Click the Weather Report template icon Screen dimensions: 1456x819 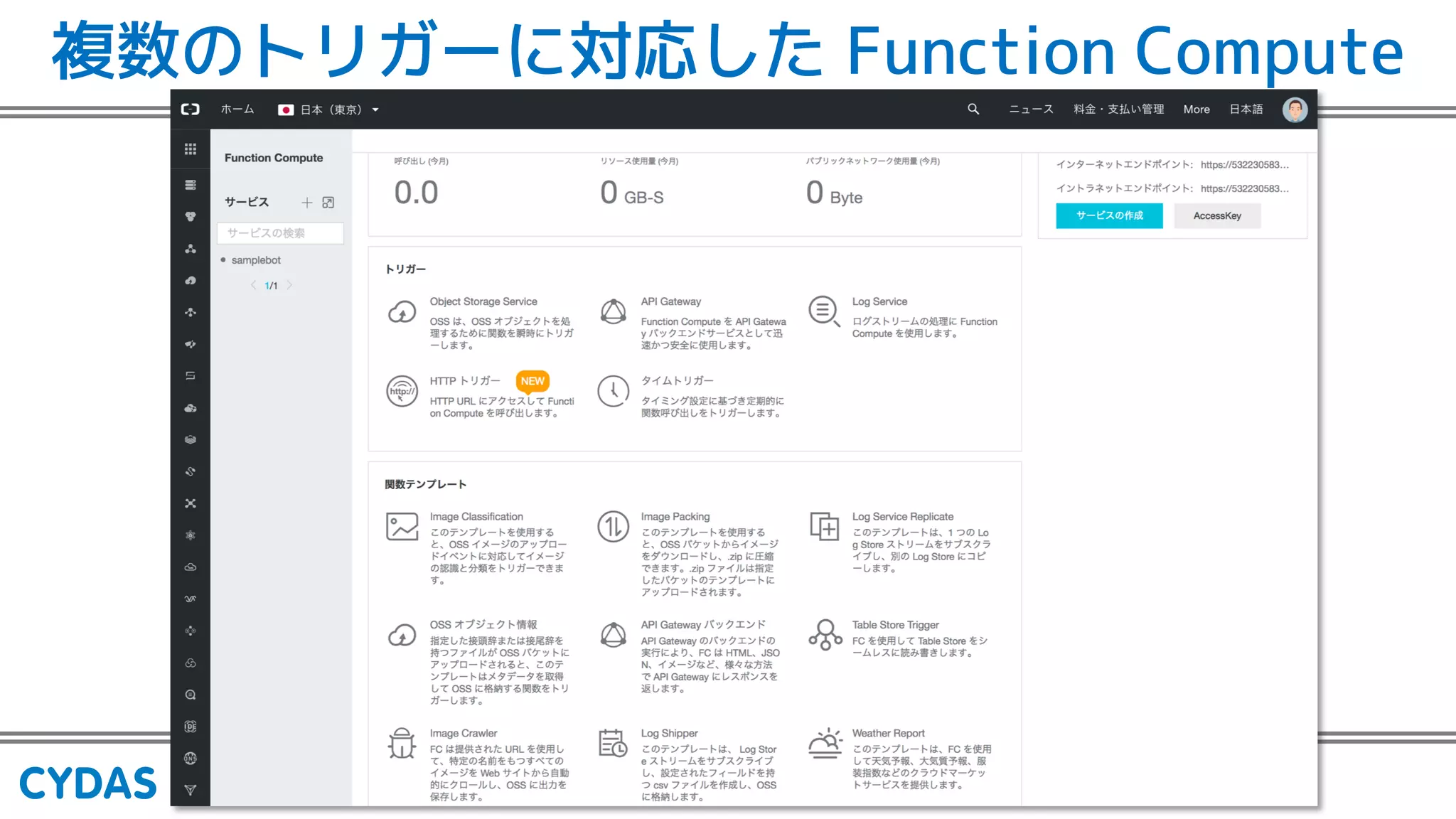click(x=825, y=744)
